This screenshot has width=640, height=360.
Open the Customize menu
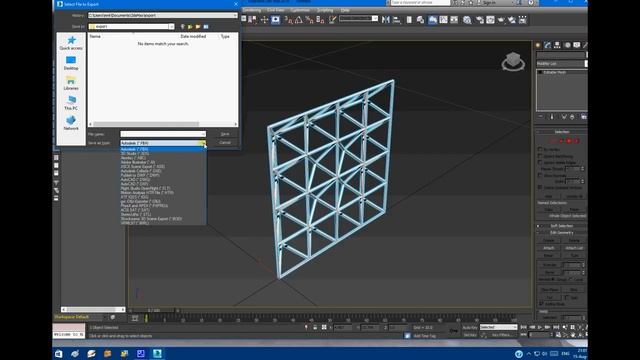[x=300, y=10]
